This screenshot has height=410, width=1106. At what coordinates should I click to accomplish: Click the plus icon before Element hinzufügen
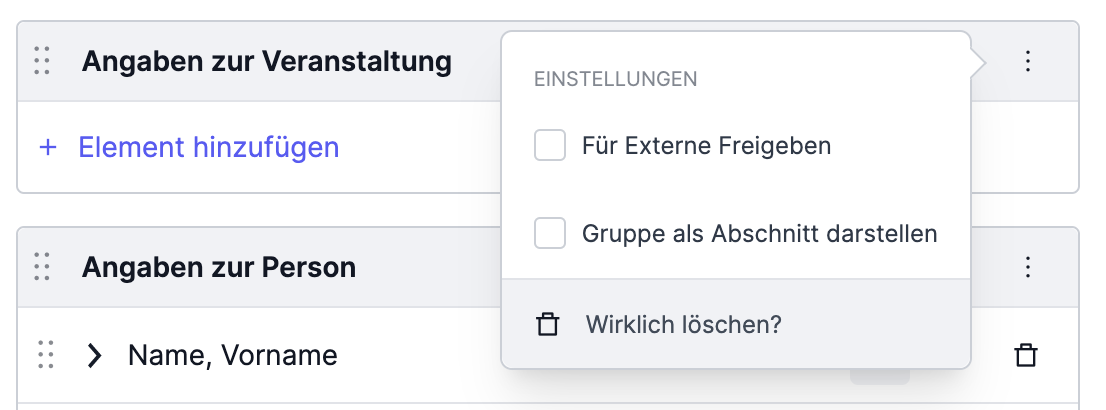(47, 147)
